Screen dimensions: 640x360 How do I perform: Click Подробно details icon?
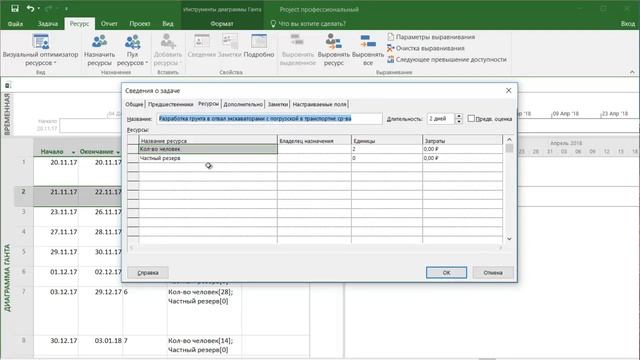tap(259, 46)
